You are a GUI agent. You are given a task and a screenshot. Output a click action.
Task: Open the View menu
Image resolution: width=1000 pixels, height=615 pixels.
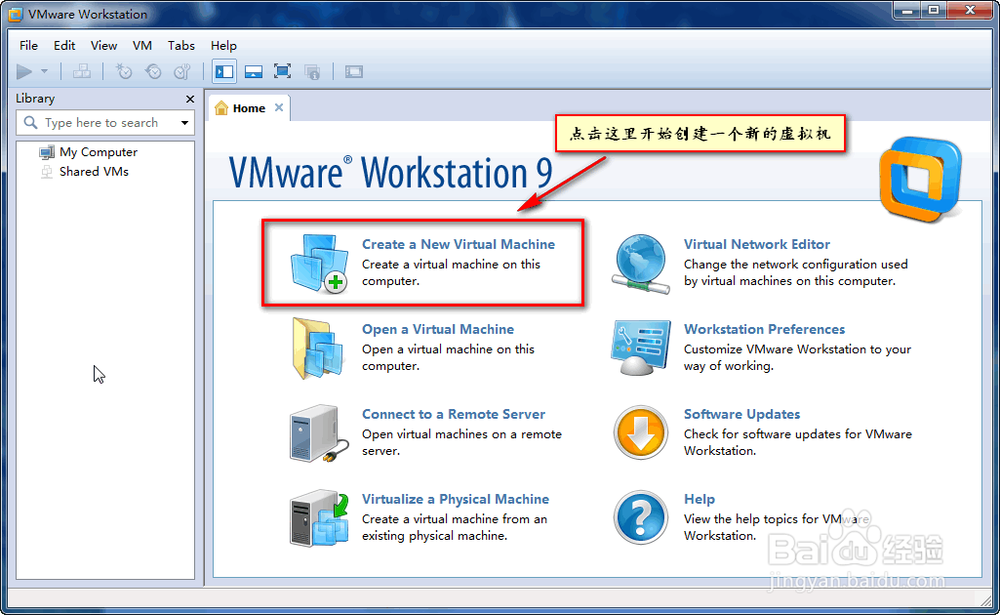pyautogui.click(x=103, y=45)
